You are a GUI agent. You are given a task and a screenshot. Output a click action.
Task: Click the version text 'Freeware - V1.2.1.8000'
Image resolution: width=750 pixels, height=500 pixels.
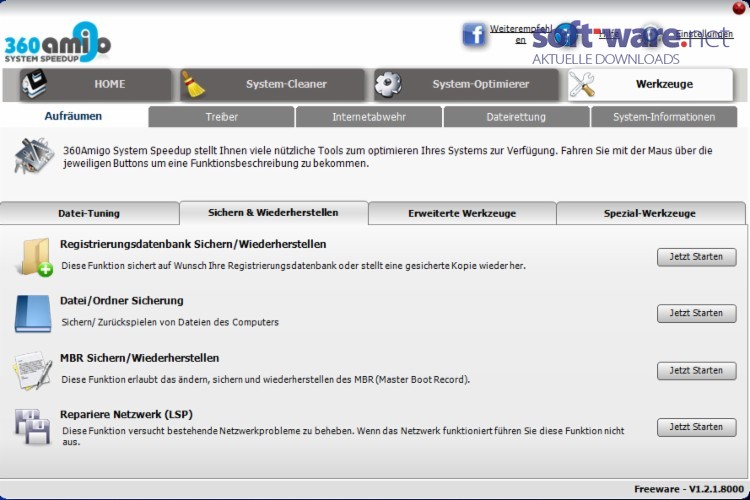click(689, 489)
